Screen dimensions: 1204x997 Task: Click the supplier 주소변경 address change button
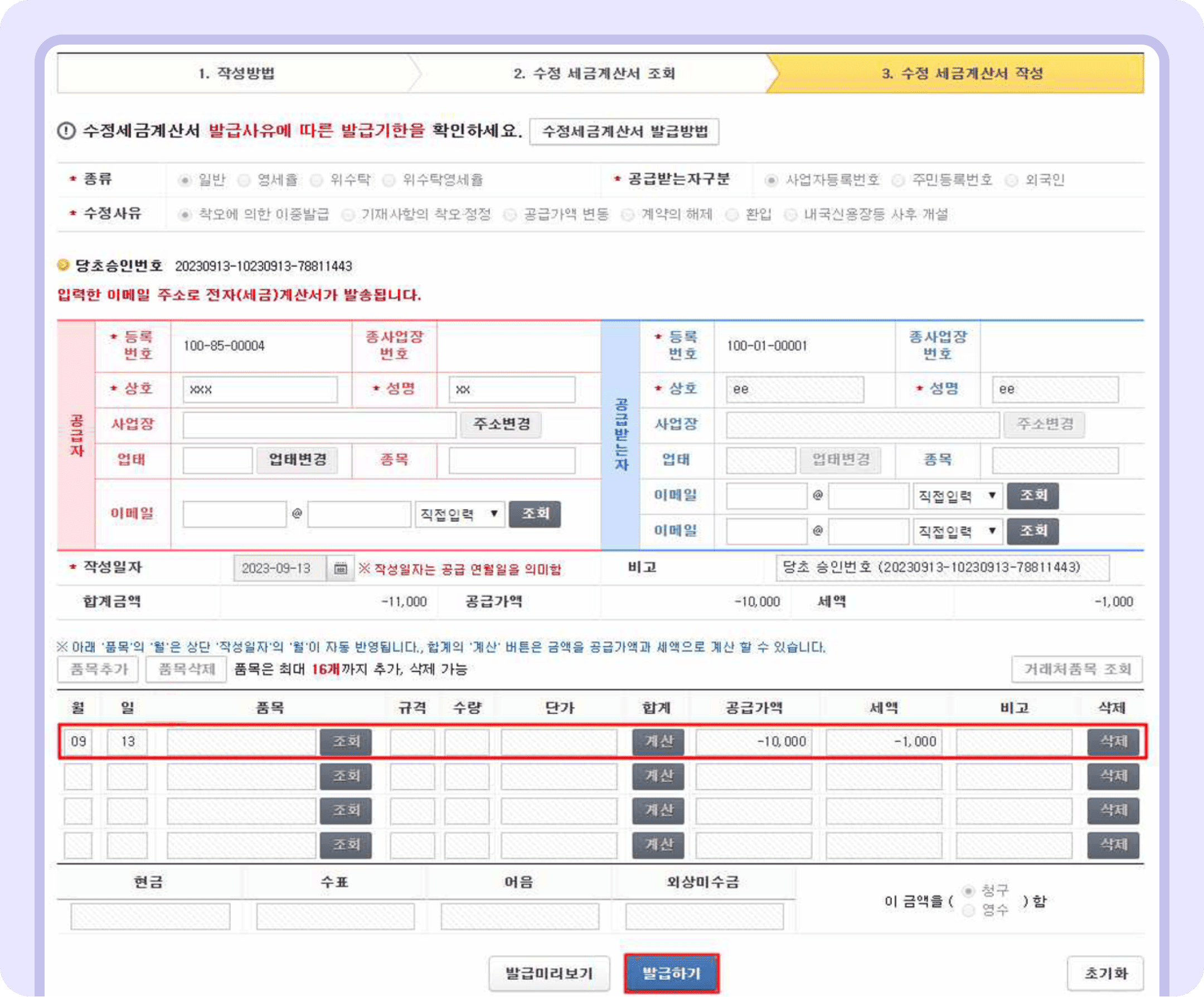pyautogui.click(x=501, y=424)
